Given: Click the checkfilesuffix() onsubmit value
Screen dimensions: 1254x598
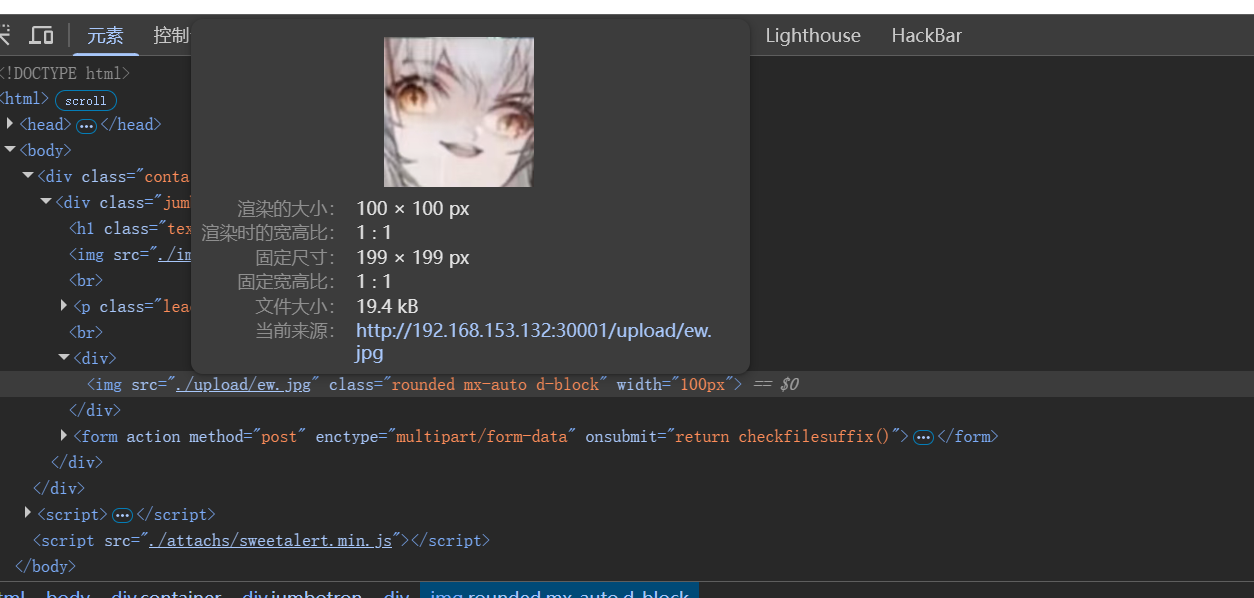Looking at the screenshot, I should [783, 436].
